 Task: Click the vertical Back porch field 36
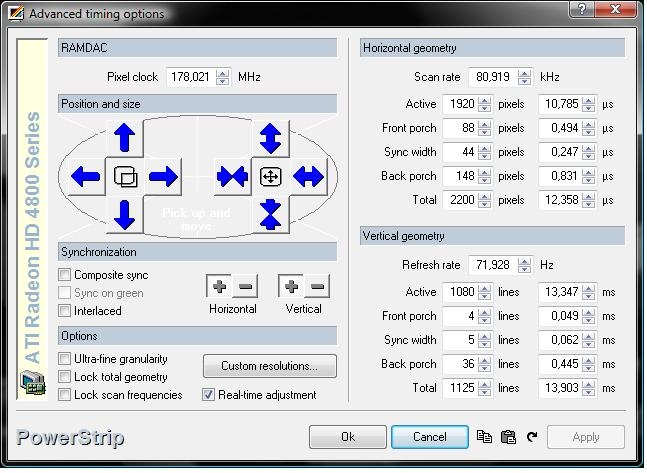pos(460,364)
